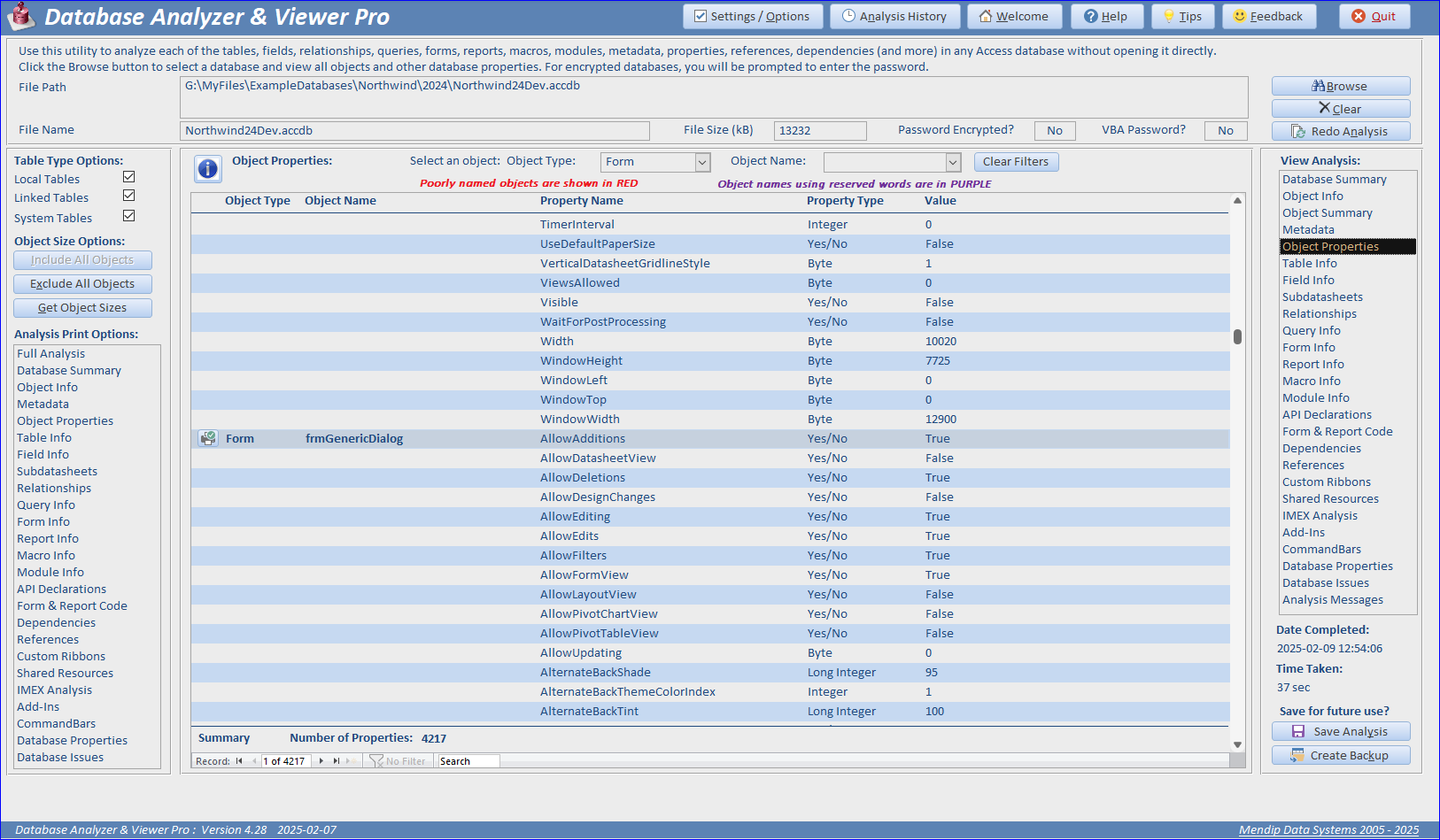Click Clear Filters button
This screenshot has width=1440, height=840.
(1016, 162)
